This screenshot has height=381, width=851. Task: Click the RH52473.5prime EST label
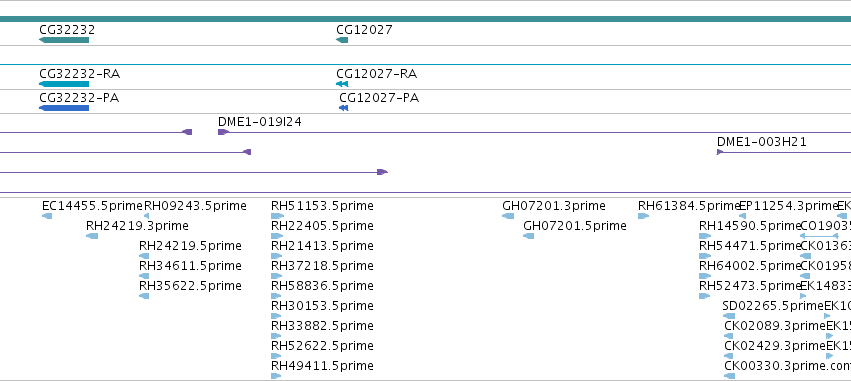coord(750,286)
